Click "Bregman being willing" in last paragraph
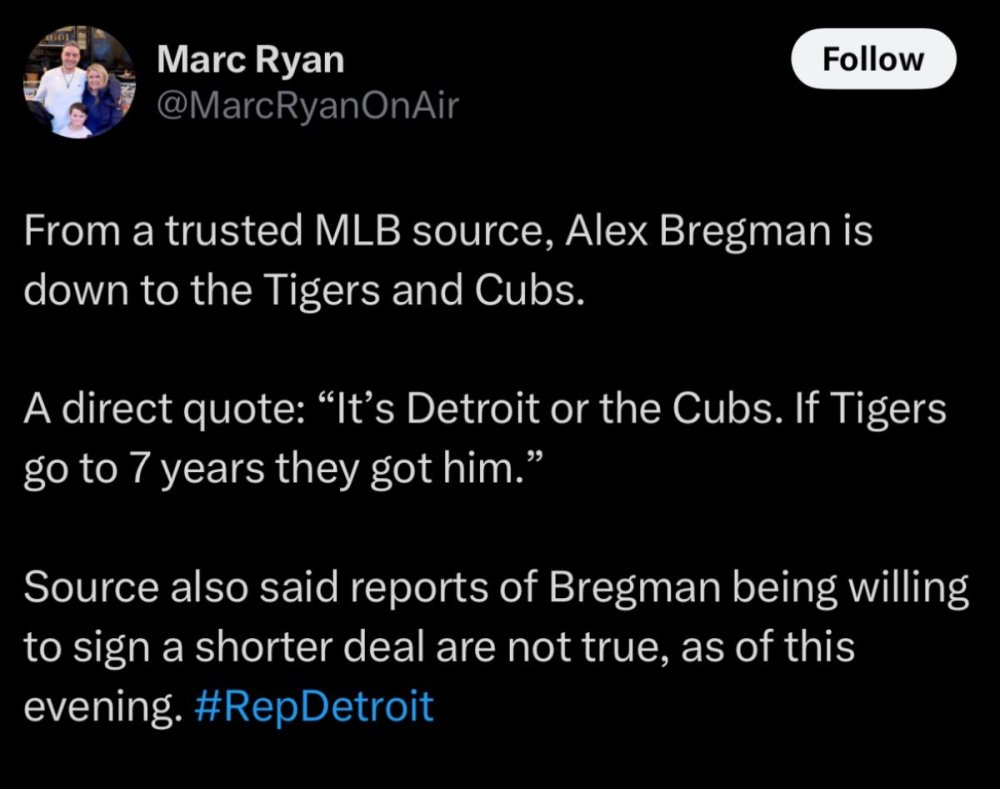 pos(760,587)
